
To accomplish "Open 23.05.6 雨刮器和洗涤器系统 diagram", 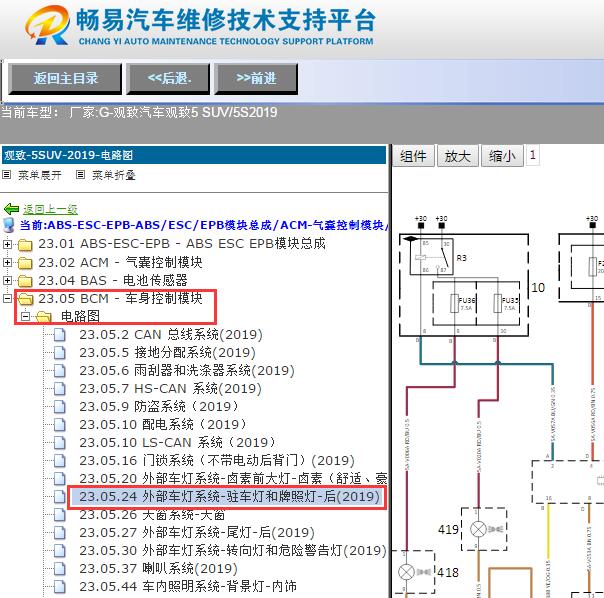I will click(187, 370).
